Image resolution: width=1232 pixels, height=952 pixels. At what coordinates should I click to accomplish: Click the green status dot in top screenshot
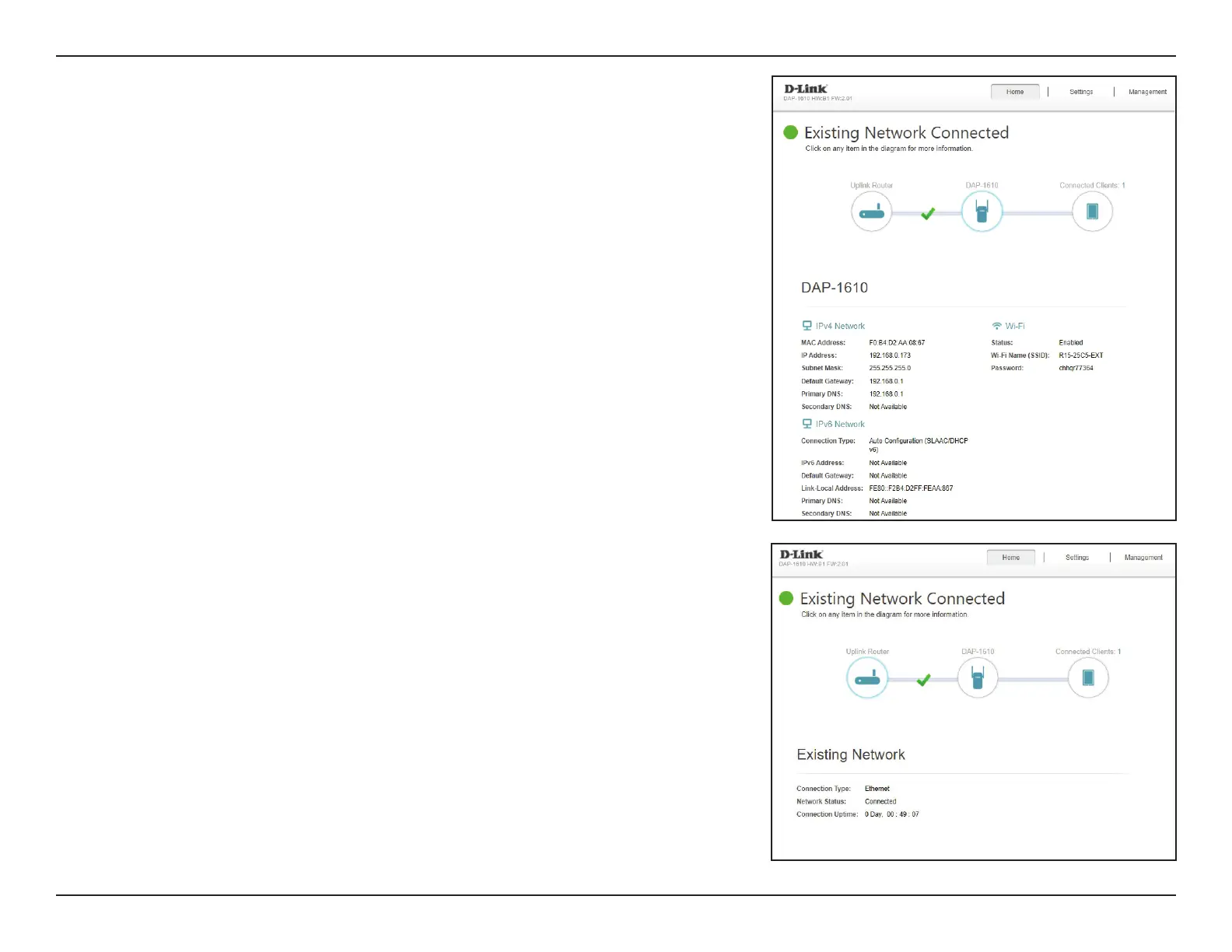coord(791,132)
